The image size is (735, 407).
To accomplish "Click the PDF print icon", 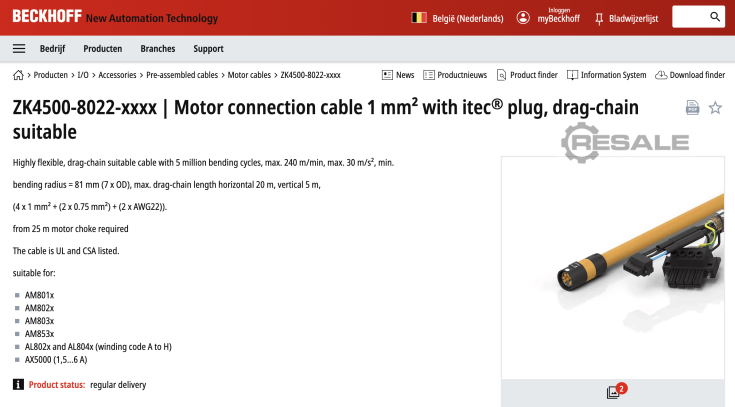I will [x=692, y=108].
